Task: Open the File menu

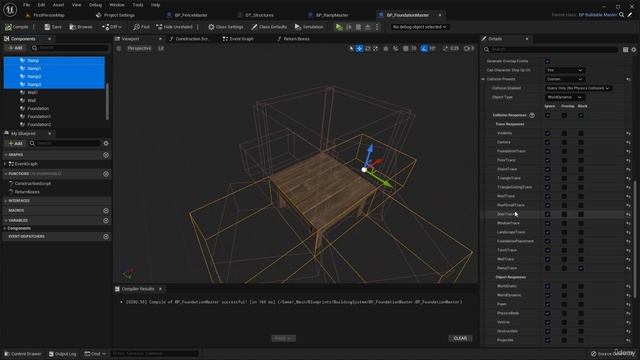Action: [x=27, y=5]
